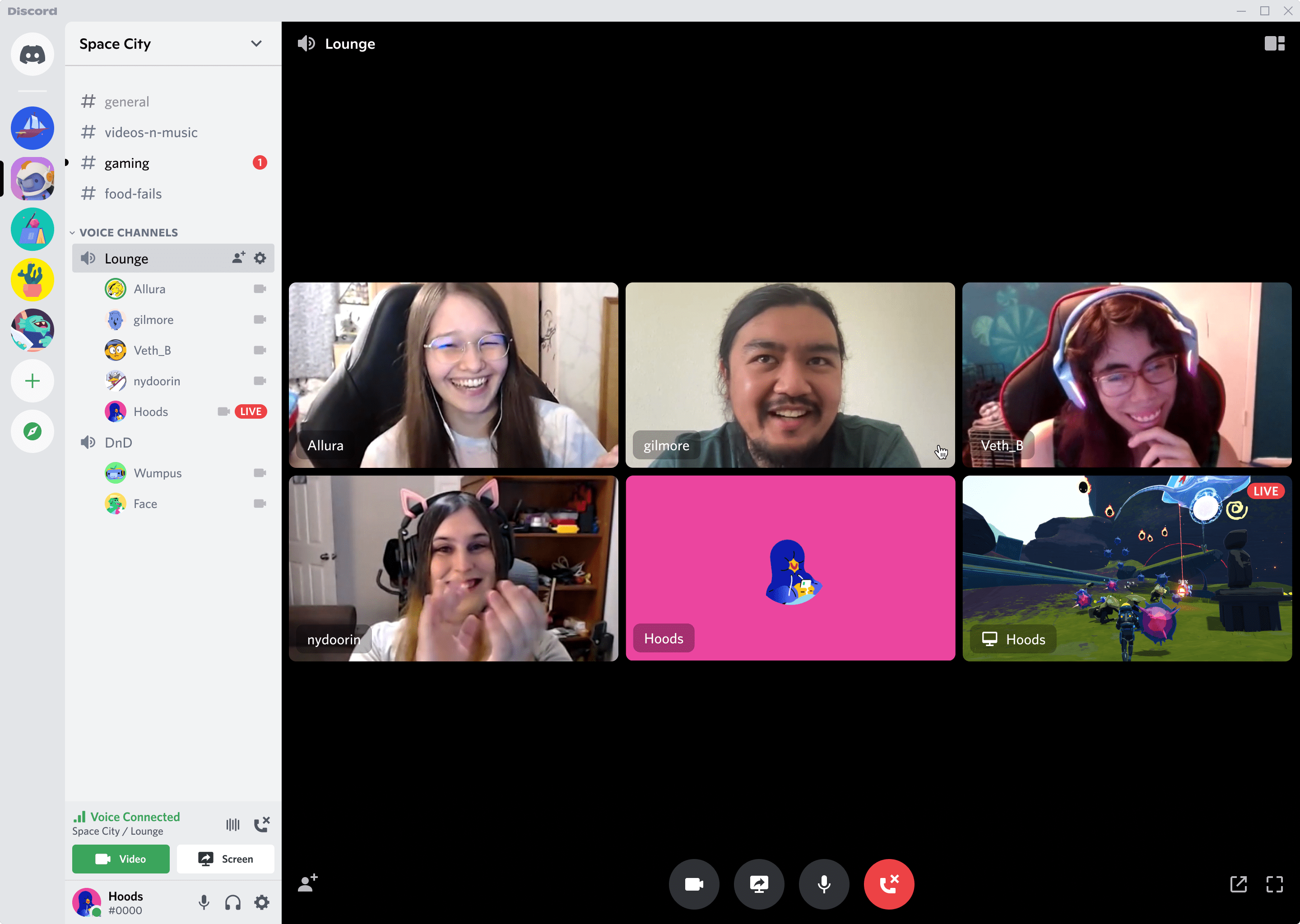Click the camera/video toggle button
The image size is (1300, 924).
[x=695, y=884]
